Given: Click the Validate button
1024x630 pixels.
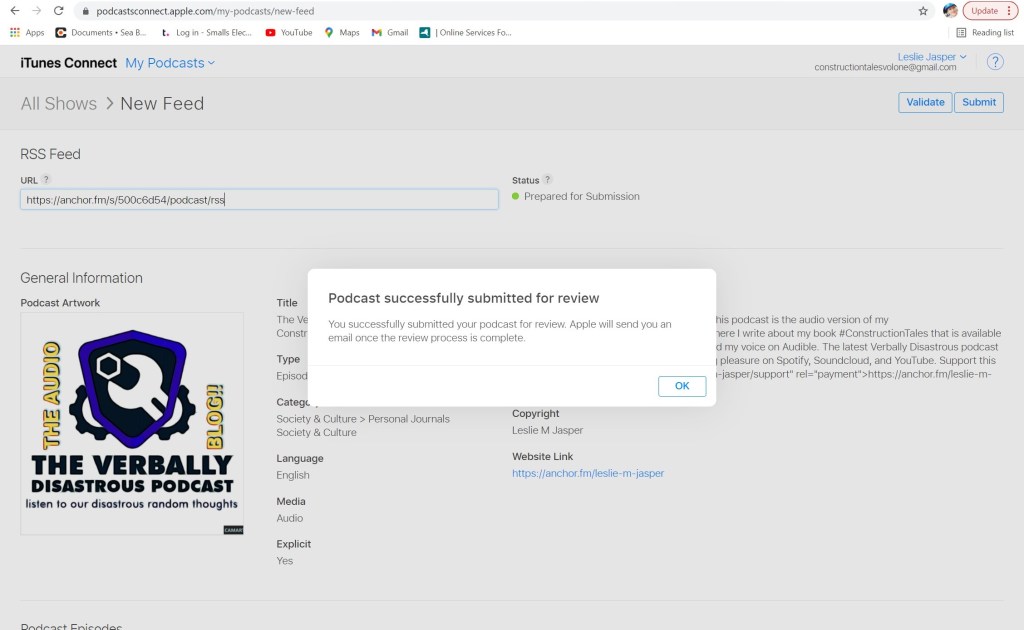Looking at the screenshot, I should [x=925, y=102].
